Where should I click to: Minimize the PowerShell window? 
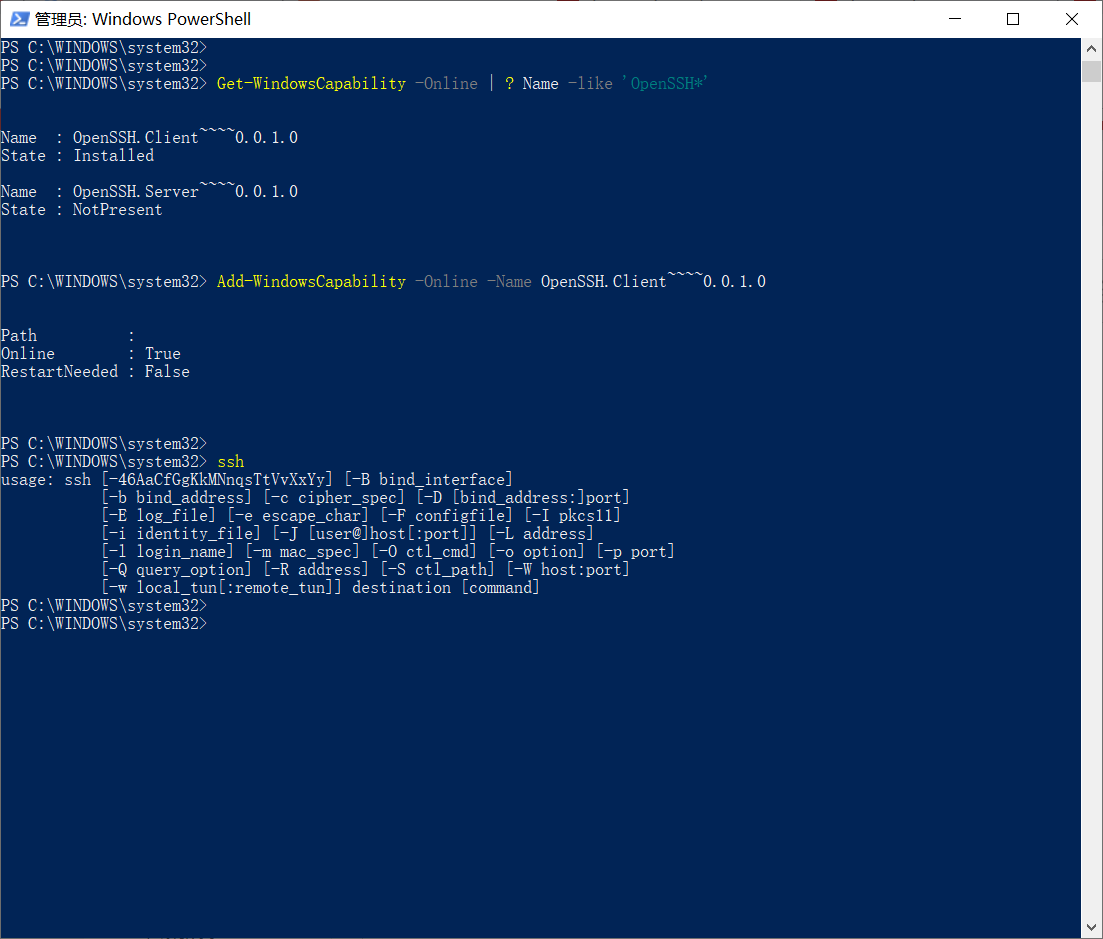tap(954, 18)
